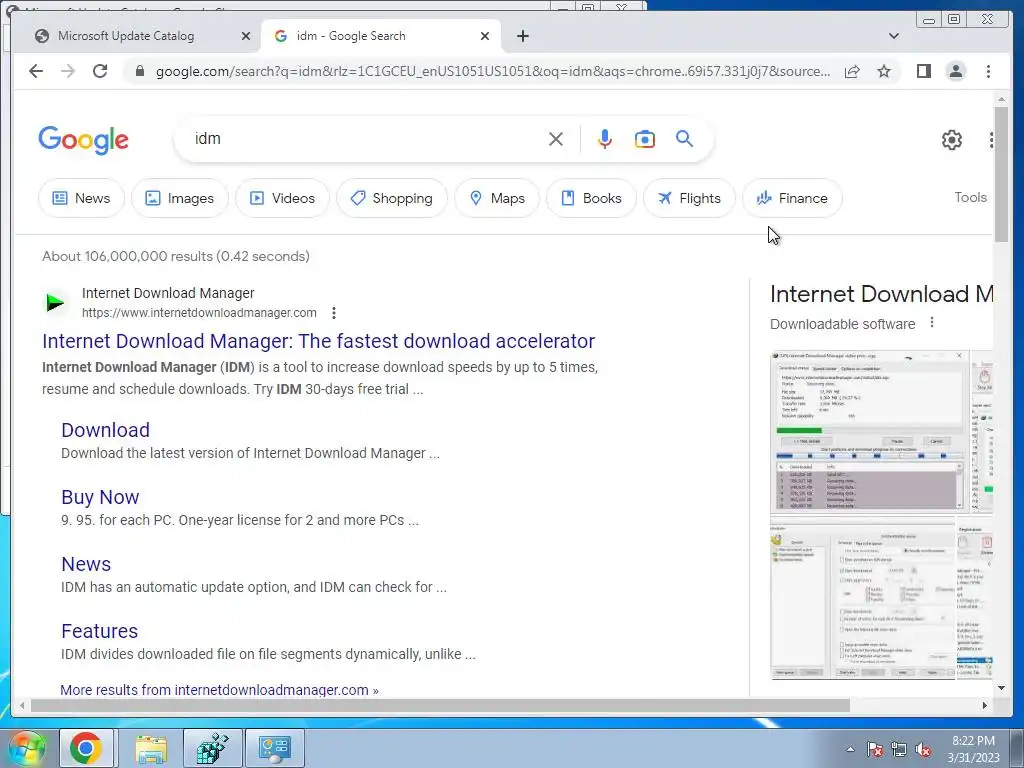Open Action Center flag in tray

click(x=875, y=750)
